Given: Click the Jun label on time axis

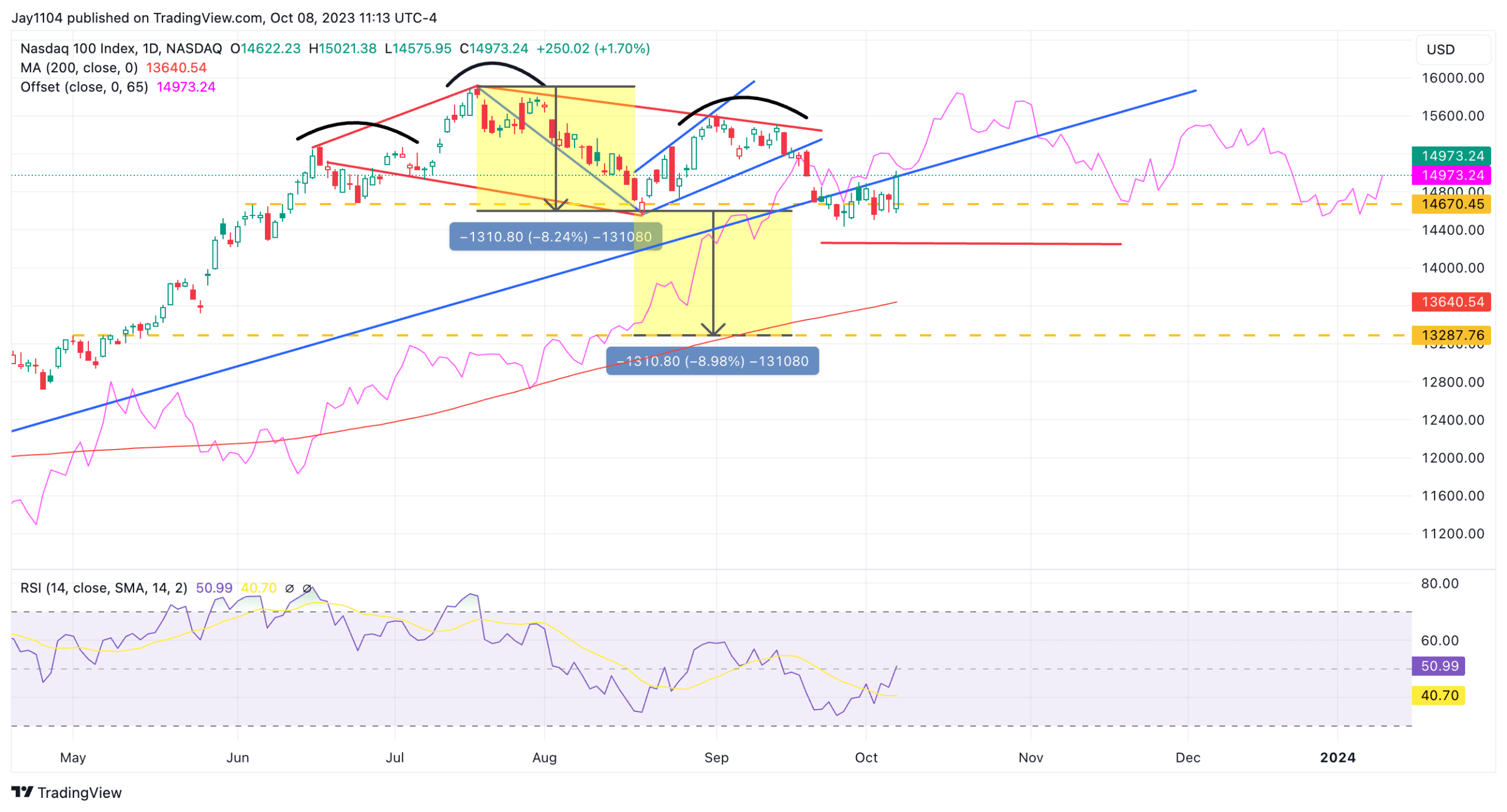Looking at the screenshot, I should pos(237,757).
